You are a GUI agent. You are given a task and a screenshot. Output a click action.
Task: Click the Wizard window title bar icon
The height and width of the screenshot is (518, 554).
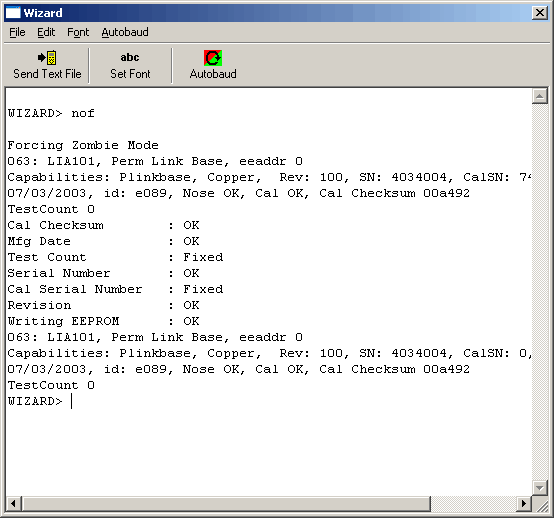pos(13,13)
